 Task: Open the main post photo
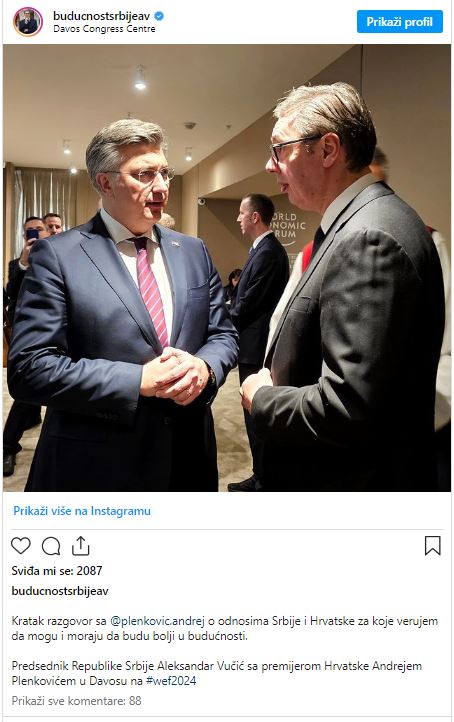(x=227, y=268)
